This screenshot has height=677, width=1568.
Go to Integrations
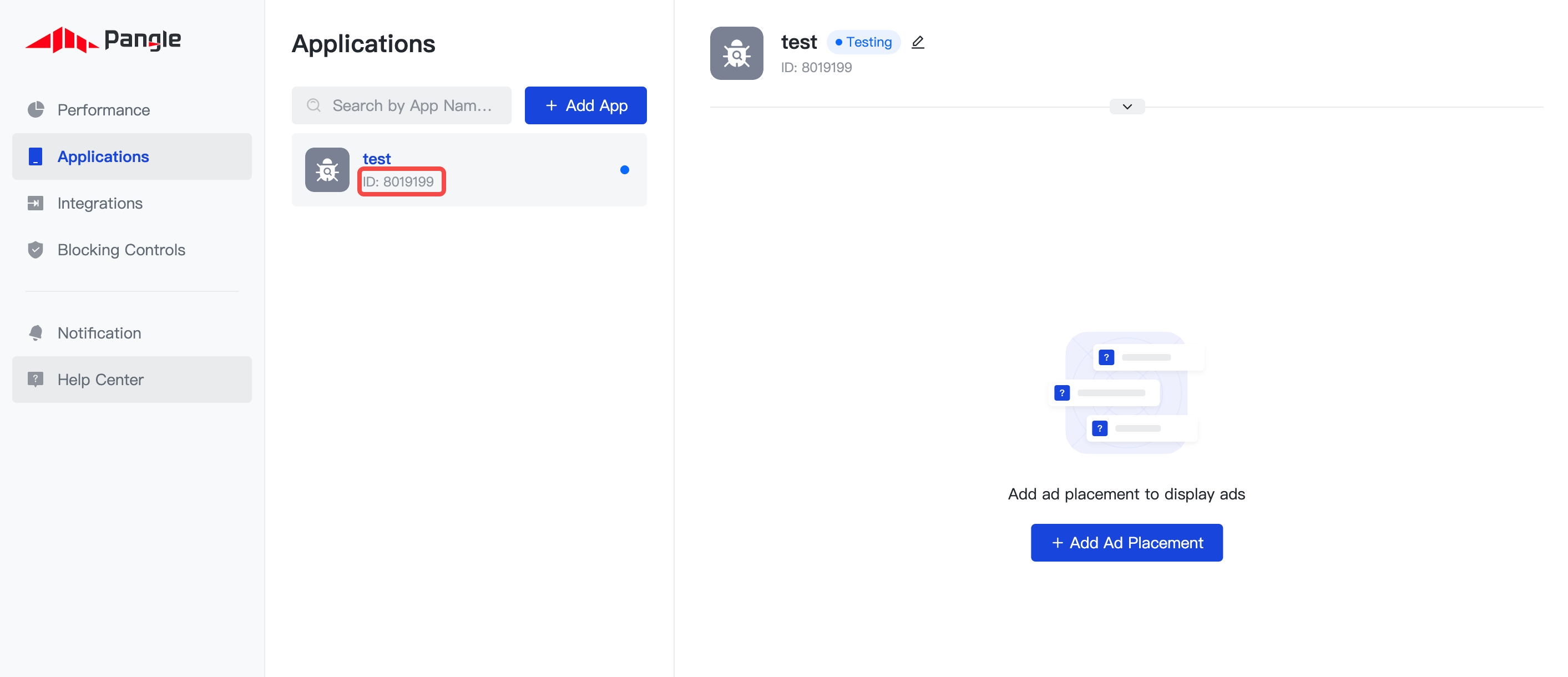click(132, 203)
